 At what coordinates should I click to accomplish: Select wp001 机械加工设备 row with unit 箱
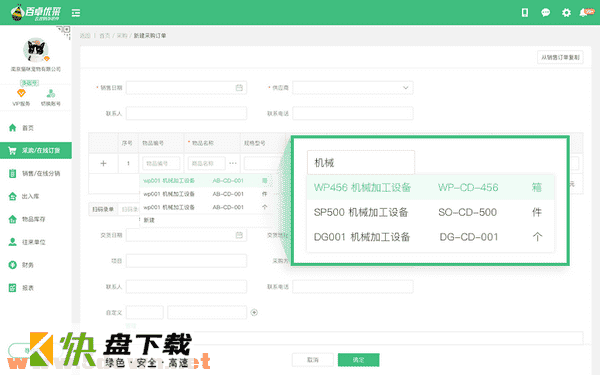(205, 181)
